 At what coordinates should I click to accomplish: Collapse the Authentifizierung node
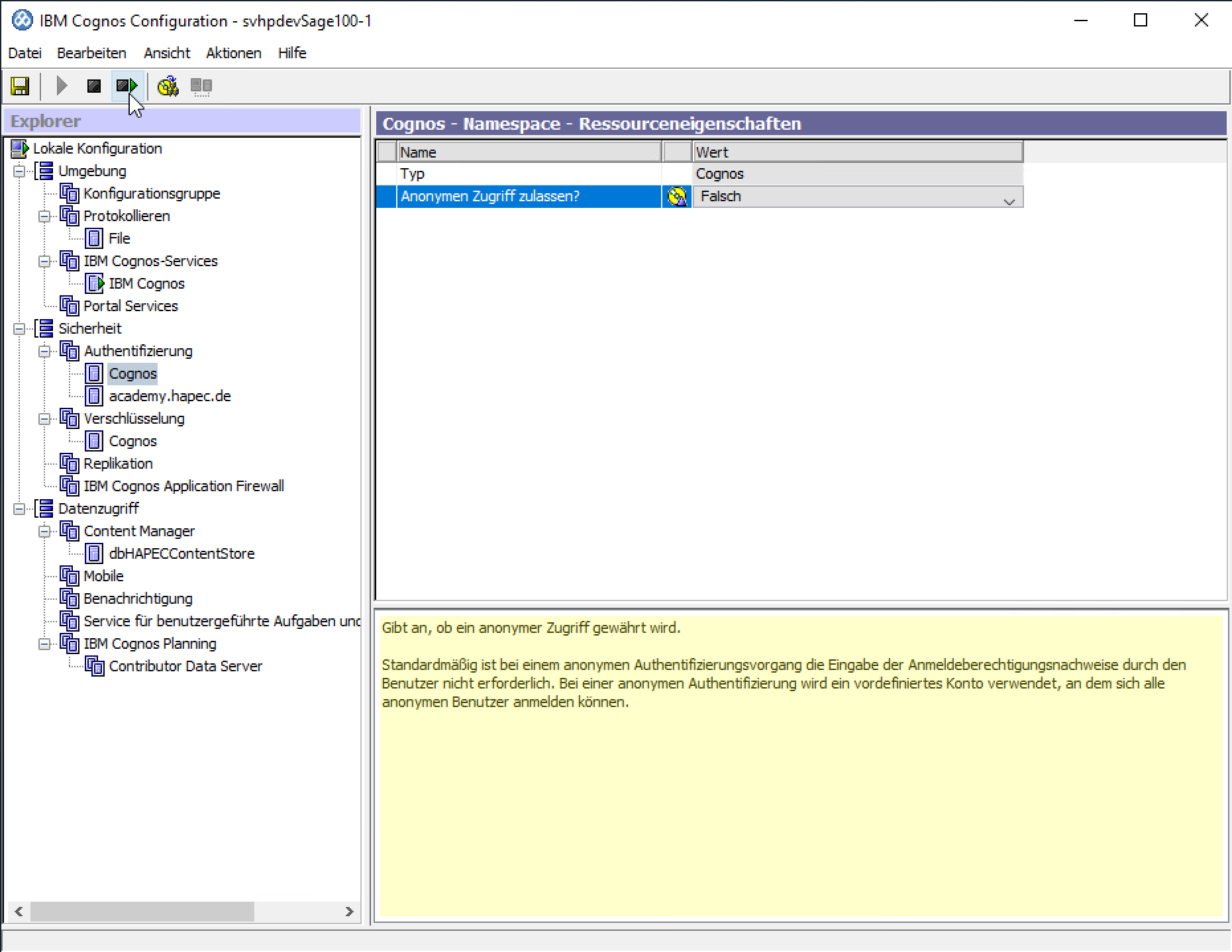click(44, 352)
